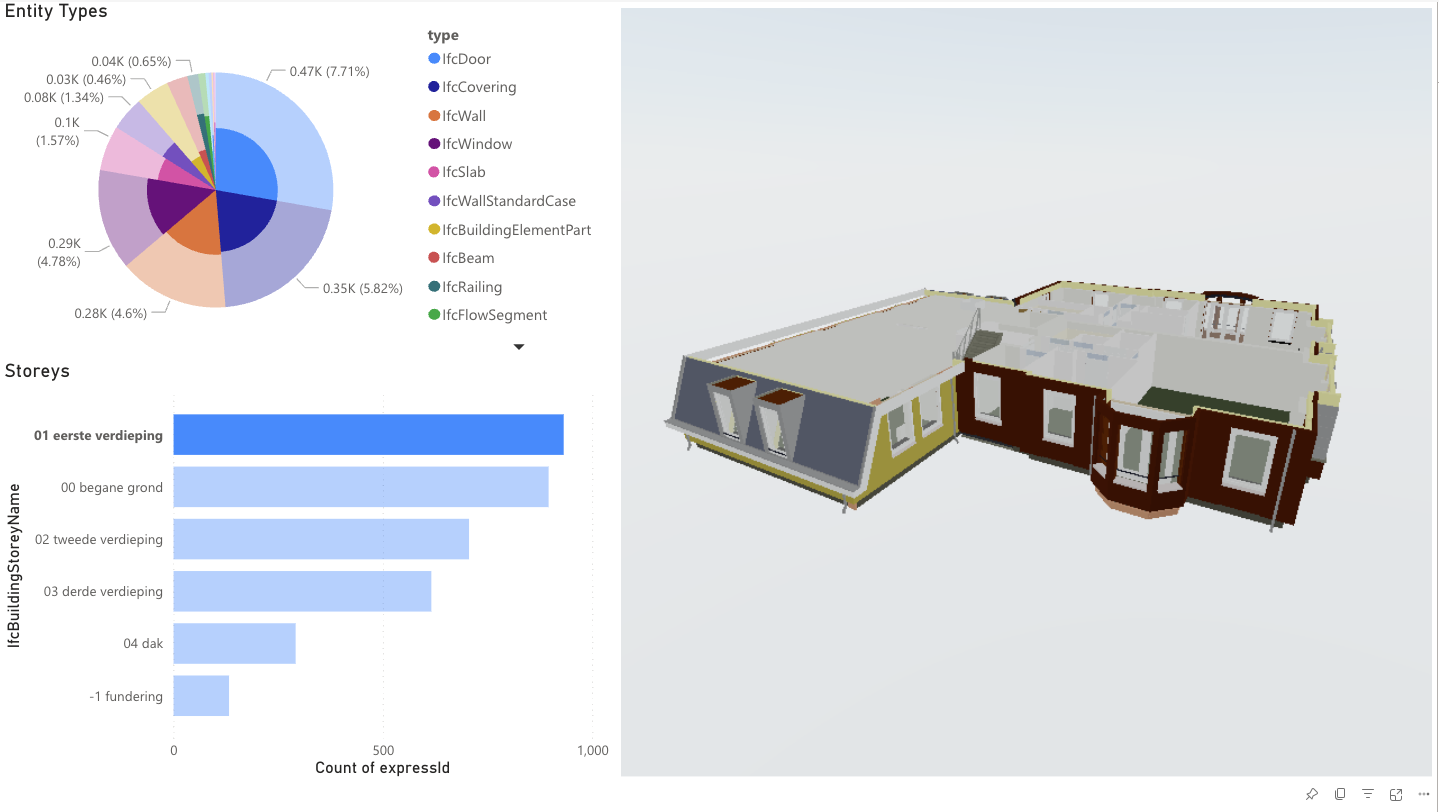Expand the type legend to reveal more entries
Image resolution: width=1439 pixels, height=812 pixels.
(x=518, y=346)
